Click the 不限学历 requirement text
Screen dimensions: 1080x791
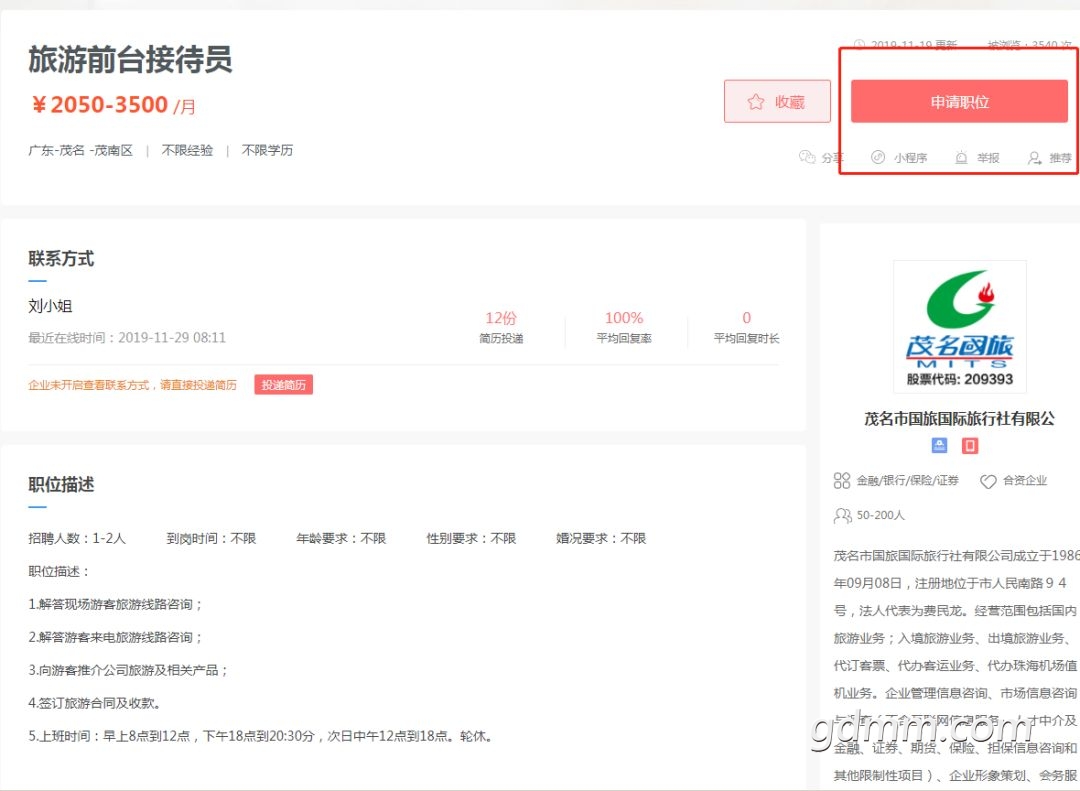[267, 150]
